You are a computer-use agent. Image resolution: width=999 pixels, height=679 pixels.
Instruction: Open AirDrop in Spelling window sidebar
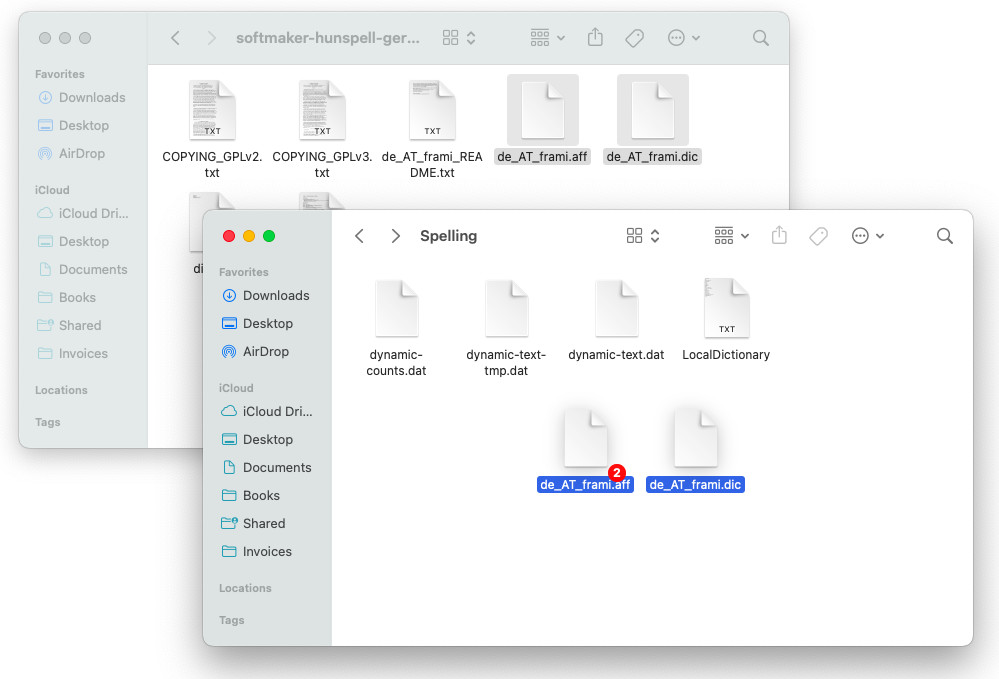tap(255, 352)
